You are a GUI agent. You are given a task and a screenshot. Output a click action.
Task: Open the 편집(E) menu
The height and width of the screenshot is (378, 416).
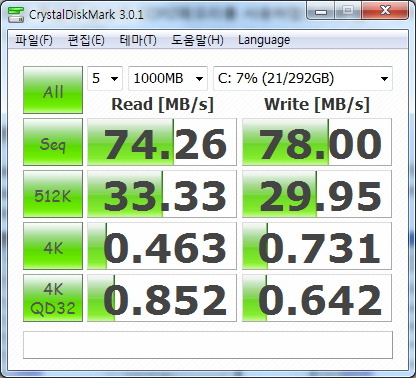click(x=86, y=40)
